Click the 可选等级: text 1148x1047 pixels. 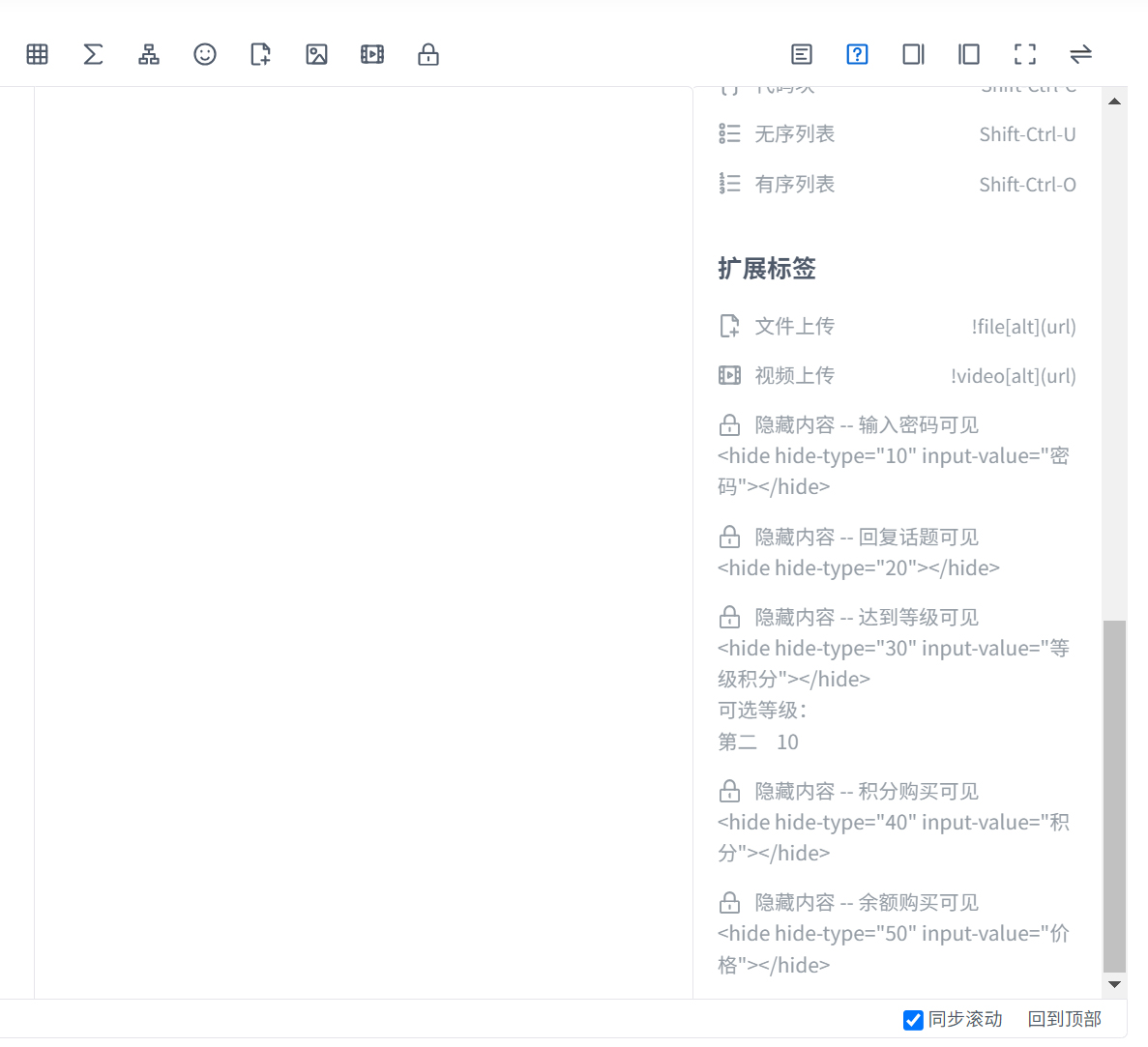point(762,711)
